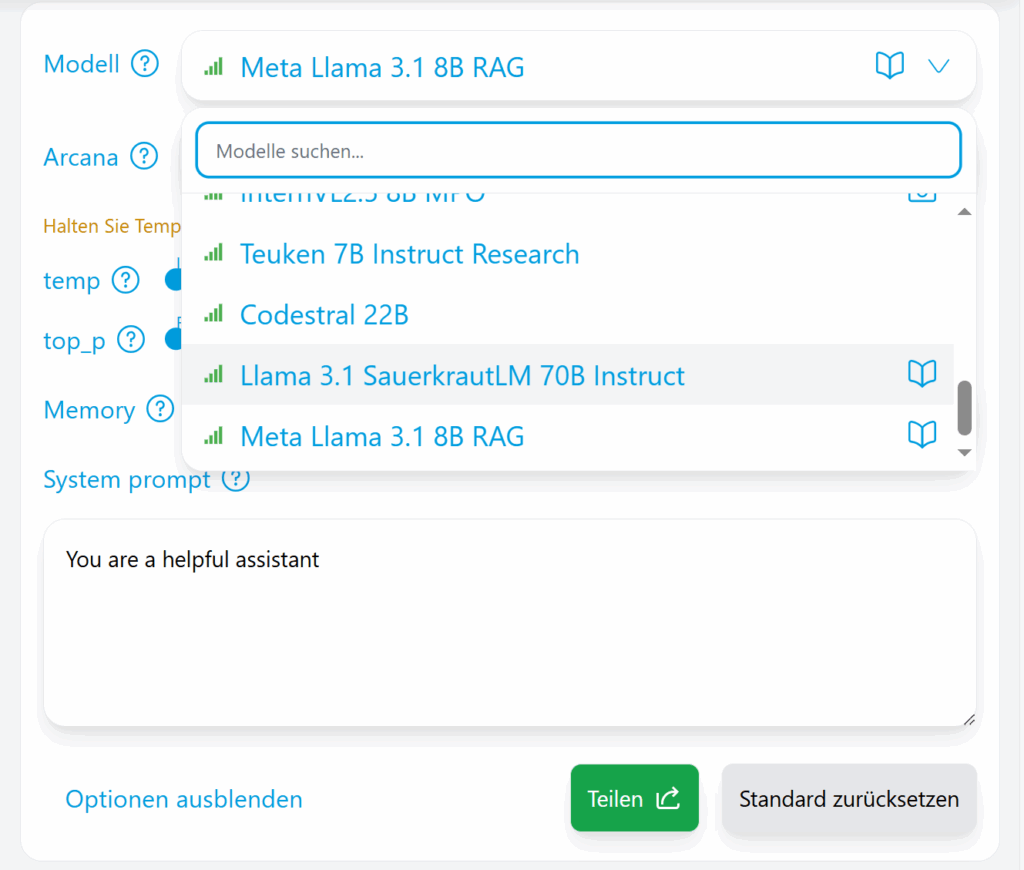The image size is (1024, 870).
Task: Click the help icon next to Modell
Action: pyautogui.click(x=145, y=64)
